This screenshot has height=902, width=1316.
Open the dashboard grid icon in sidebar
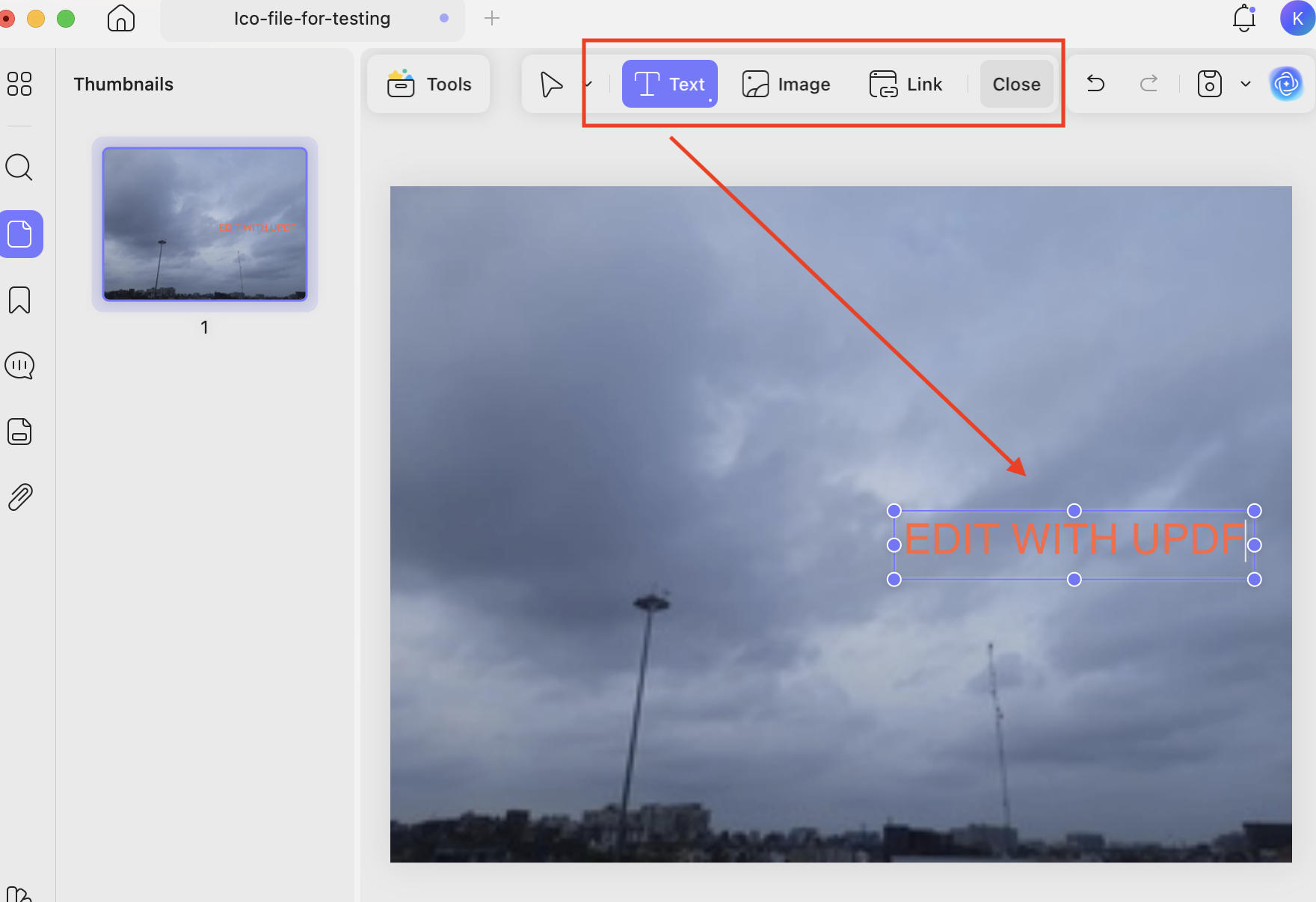point(19,84)
